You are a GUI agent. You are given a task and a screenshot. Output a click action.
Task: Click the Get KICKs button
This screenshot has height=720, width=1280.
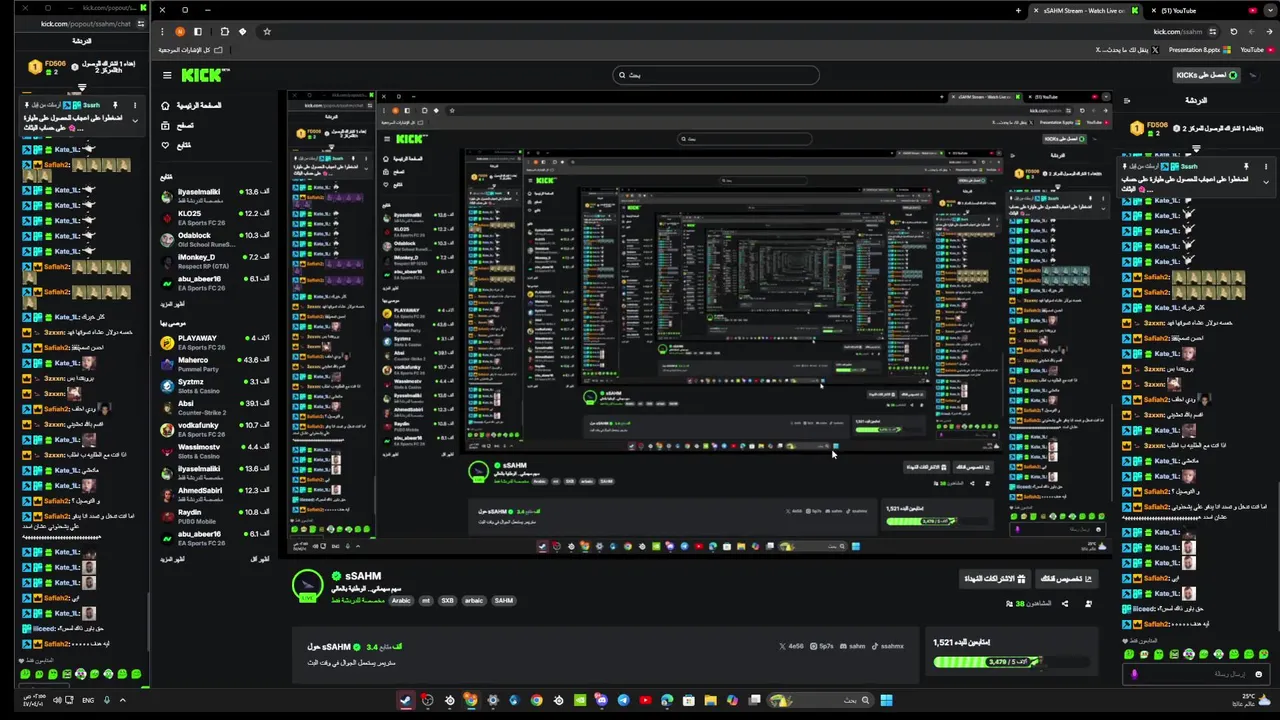[1206, 75]
